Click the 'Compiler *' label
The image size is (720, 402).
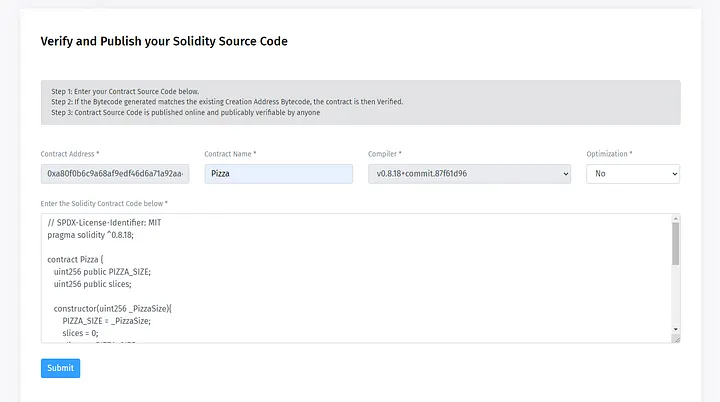(x=385, y=154)
